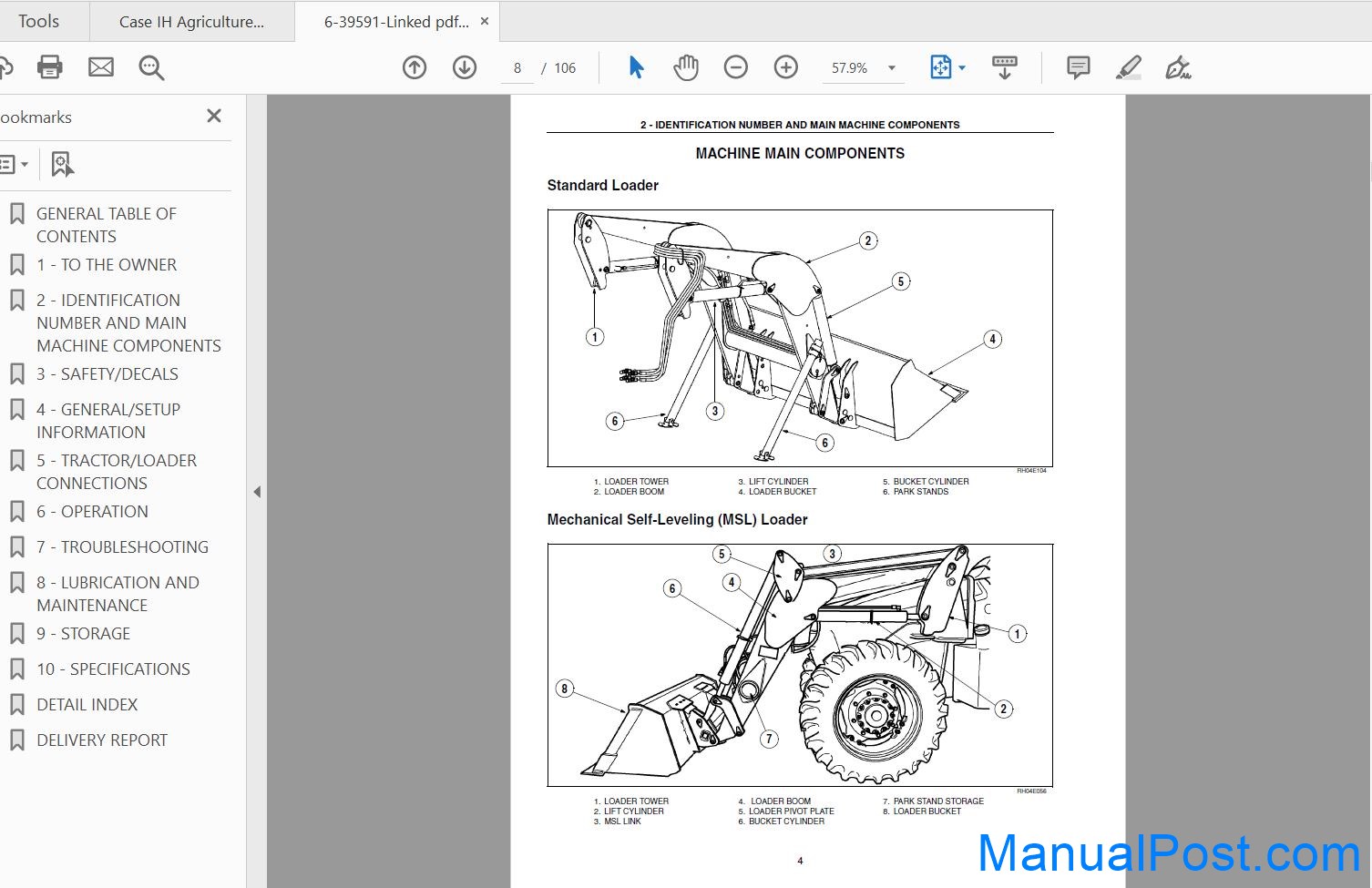Click bookmark icon beside Safety/Decals entry
Screen dimensions: 1372x888
coord(16,374)
